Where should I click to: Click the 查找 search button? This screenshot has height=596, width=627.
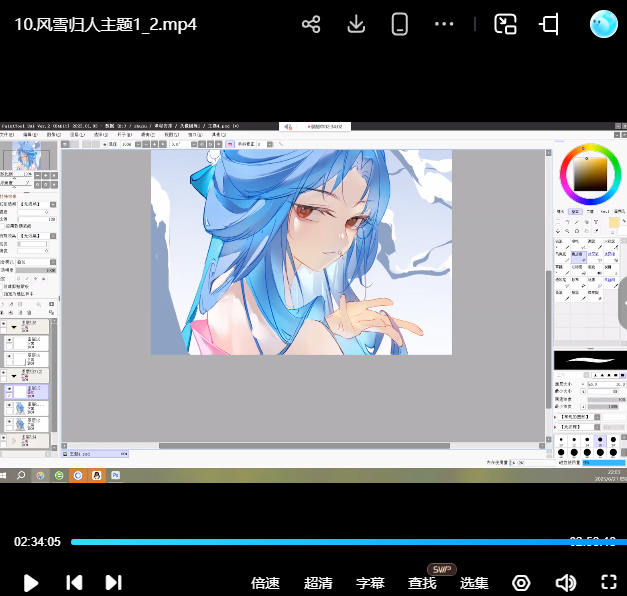pos(422,583)
